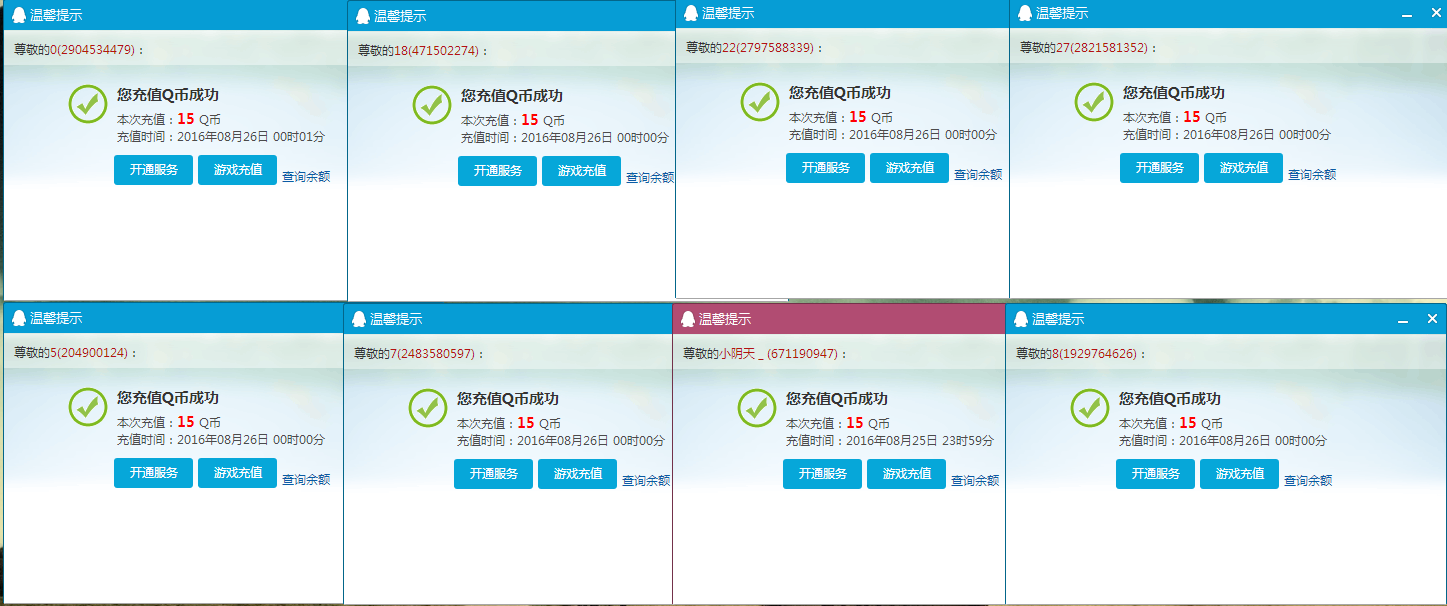The image size is (1447, 606).
Task: Click green success checkmark in 2821581352 window
Action: pos(1094,102)
